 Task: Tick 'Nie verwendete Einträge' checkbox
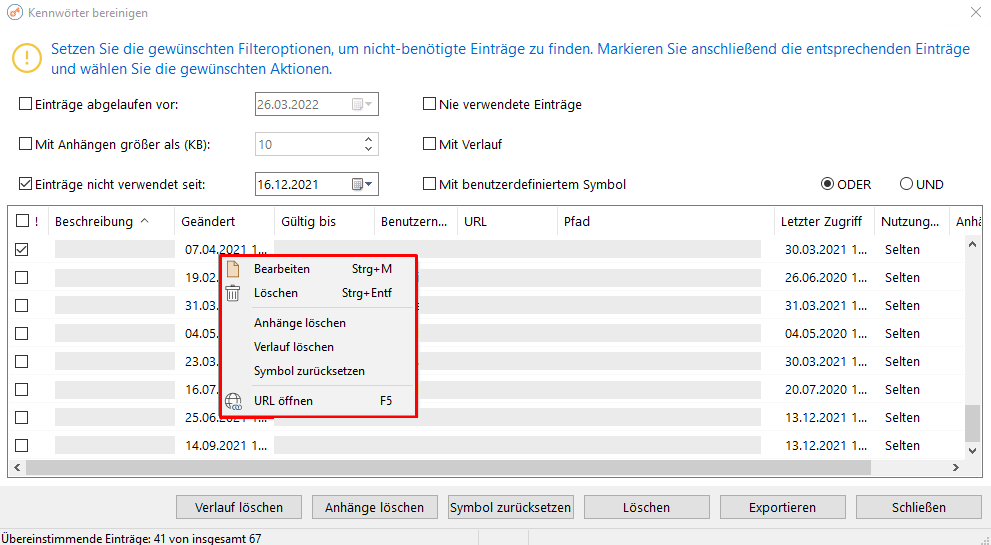[x=429, y=104]
